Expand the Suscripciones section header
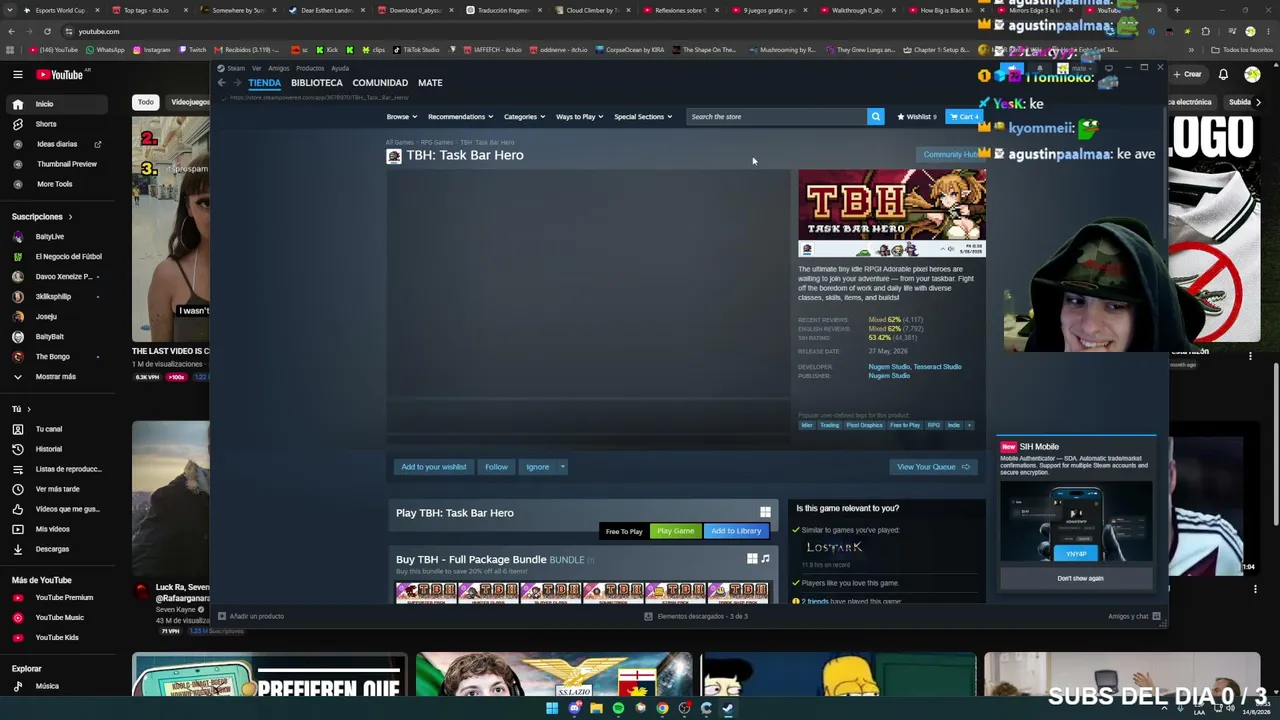 pos(42,217)
